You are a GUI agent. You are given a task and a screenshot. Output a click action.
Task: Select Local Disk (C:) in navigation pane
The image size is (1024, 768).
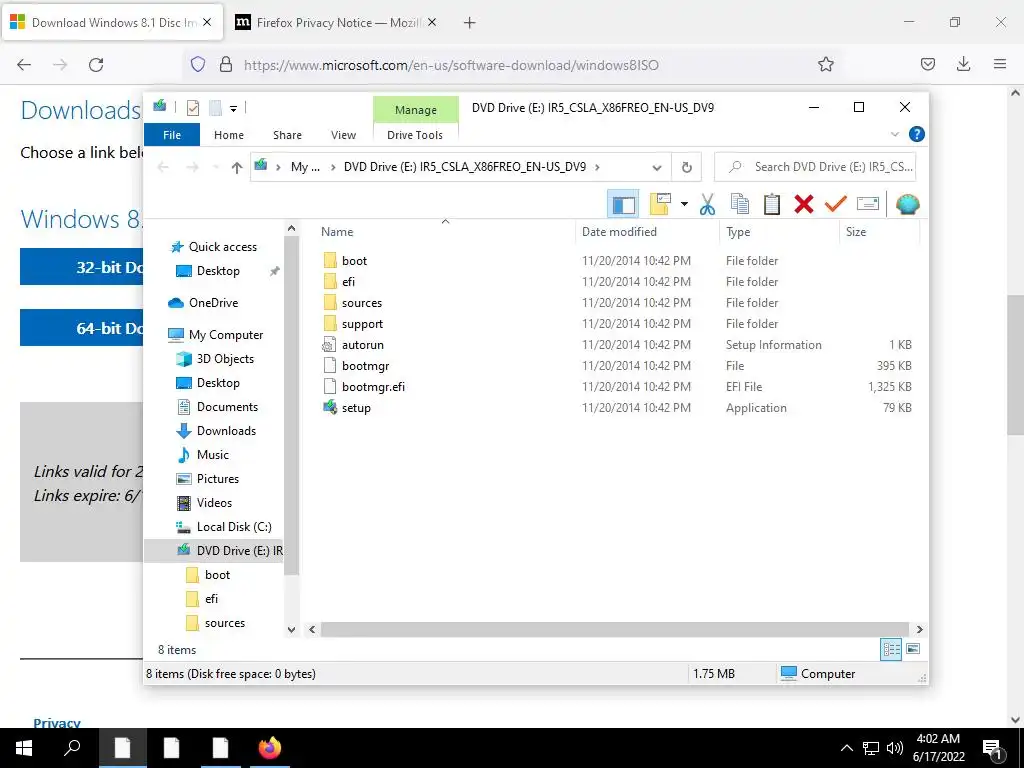click(x=234, y=527)
